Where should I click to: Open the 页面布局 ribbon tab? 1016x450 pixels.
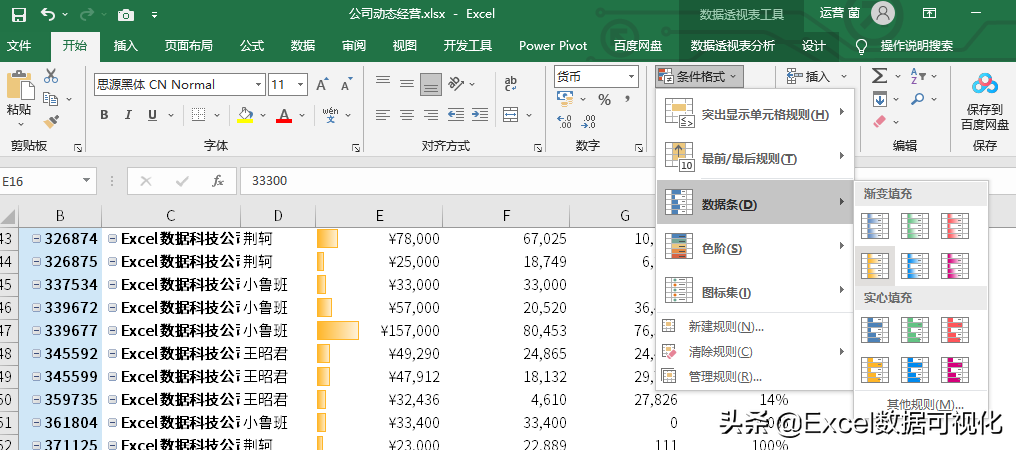coord(188,46)
